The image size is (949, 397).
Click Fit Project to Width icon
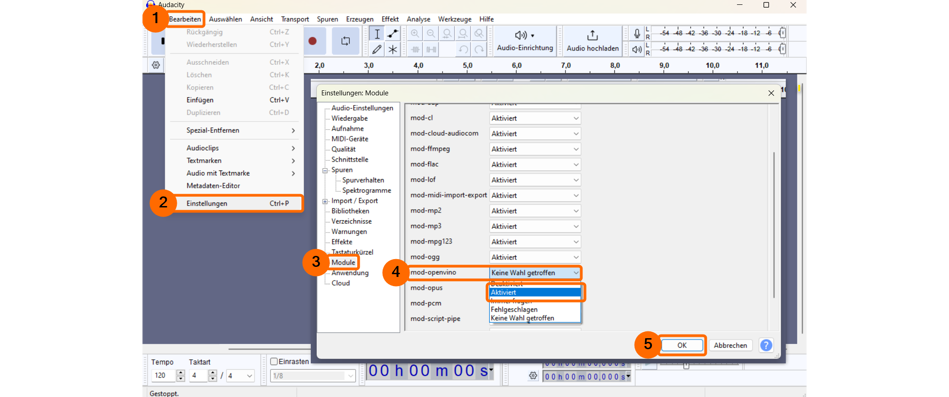pyautogui.click(x=463, y=34)
